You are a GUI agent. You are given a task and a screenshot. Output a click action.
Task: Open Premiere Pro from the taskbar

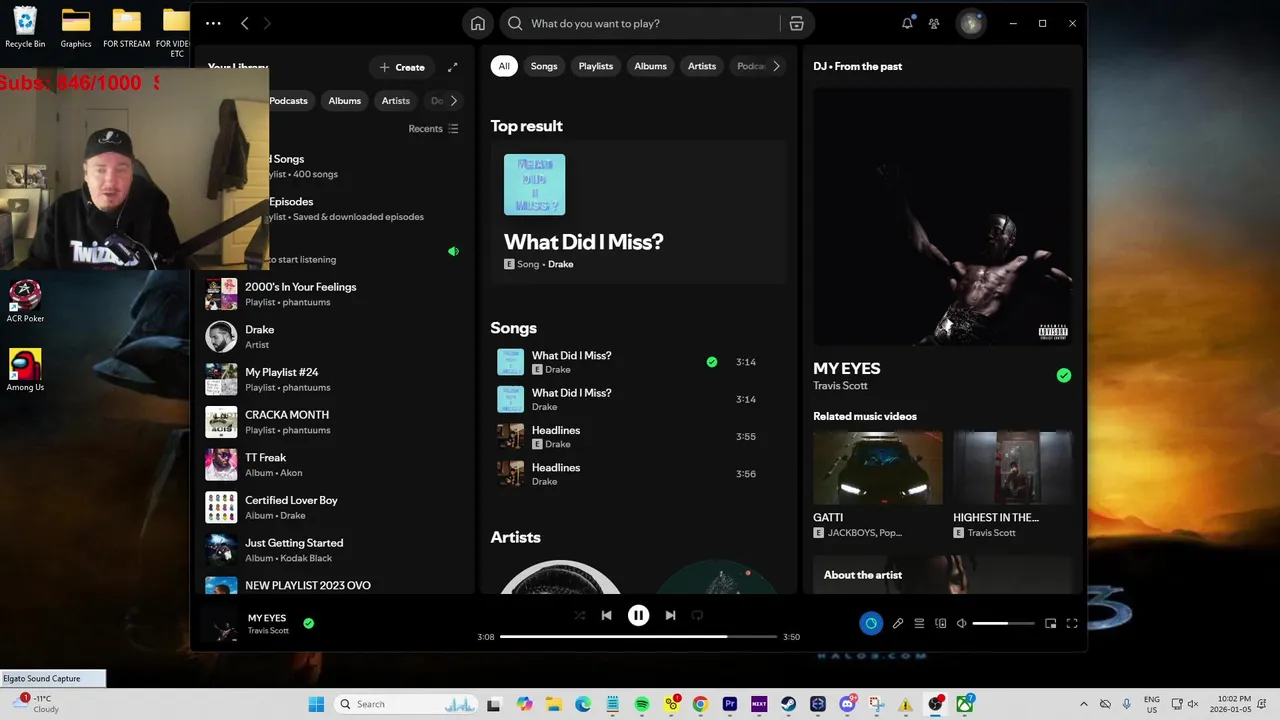(730, 704)
